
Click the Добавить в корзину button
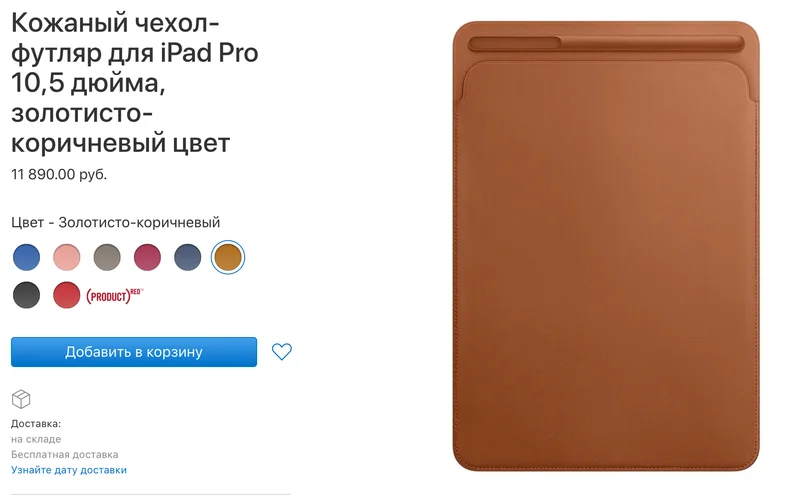[x=134, y=352]
